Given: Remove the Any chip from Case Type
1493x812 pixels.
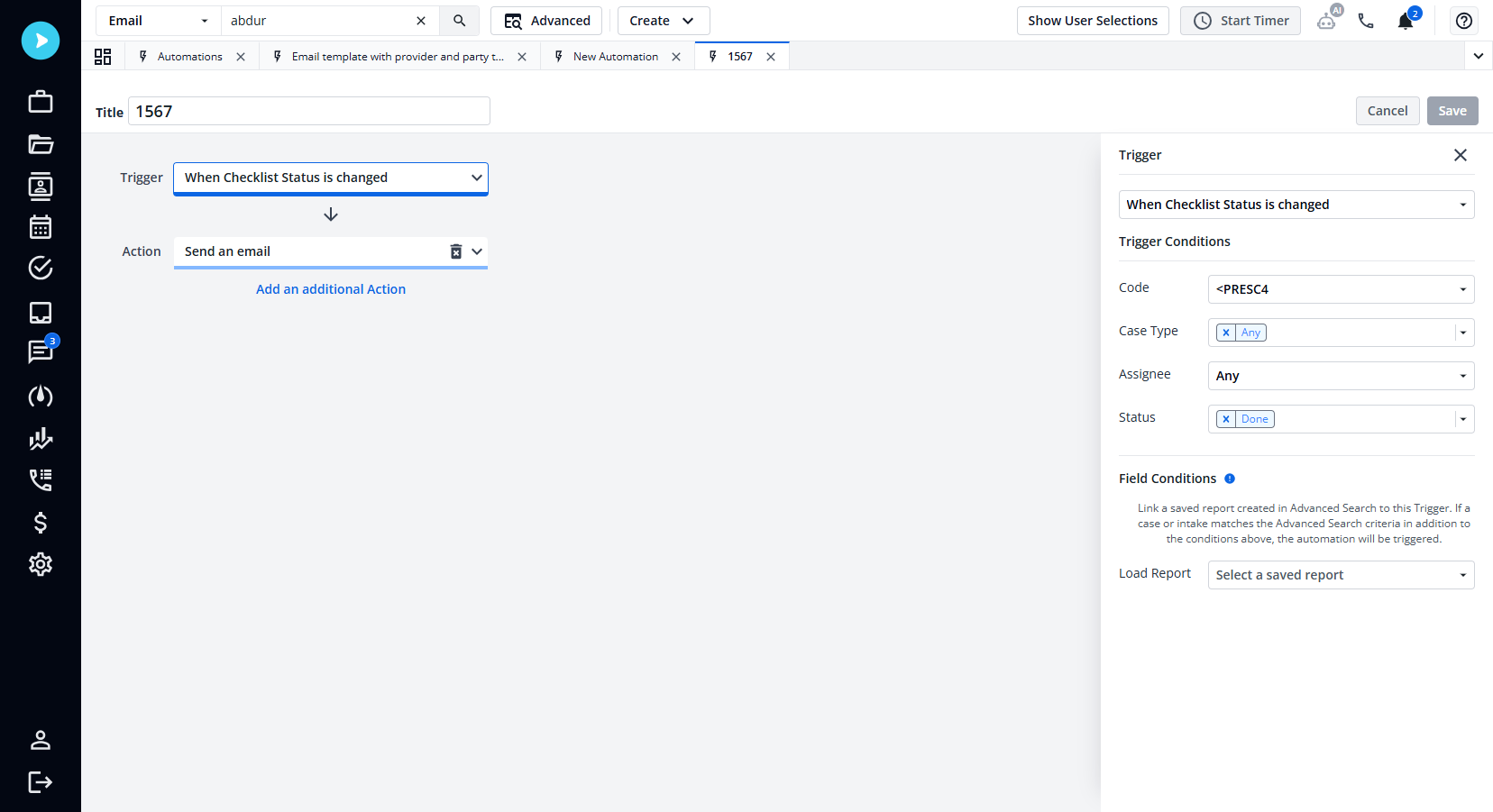Looking at the screenshot, I should click(x=1225, y=332).
